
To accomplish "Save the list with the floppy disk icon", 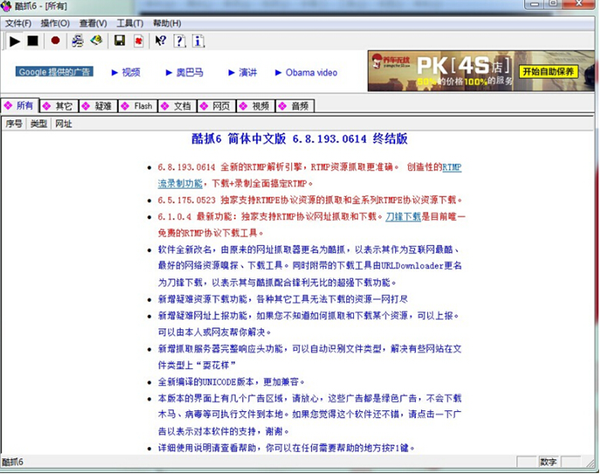I will click(x=120, y=41).
